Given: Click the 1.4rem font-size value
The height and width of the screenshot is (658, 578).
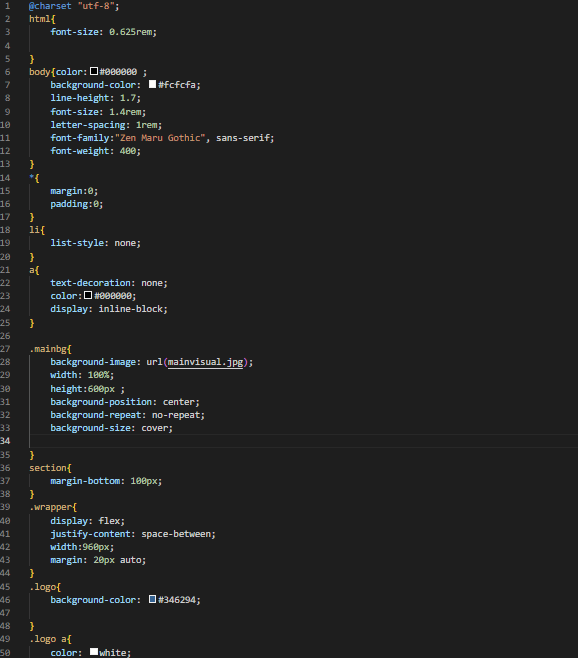Looking at the screenshot, I should (125, 112).
